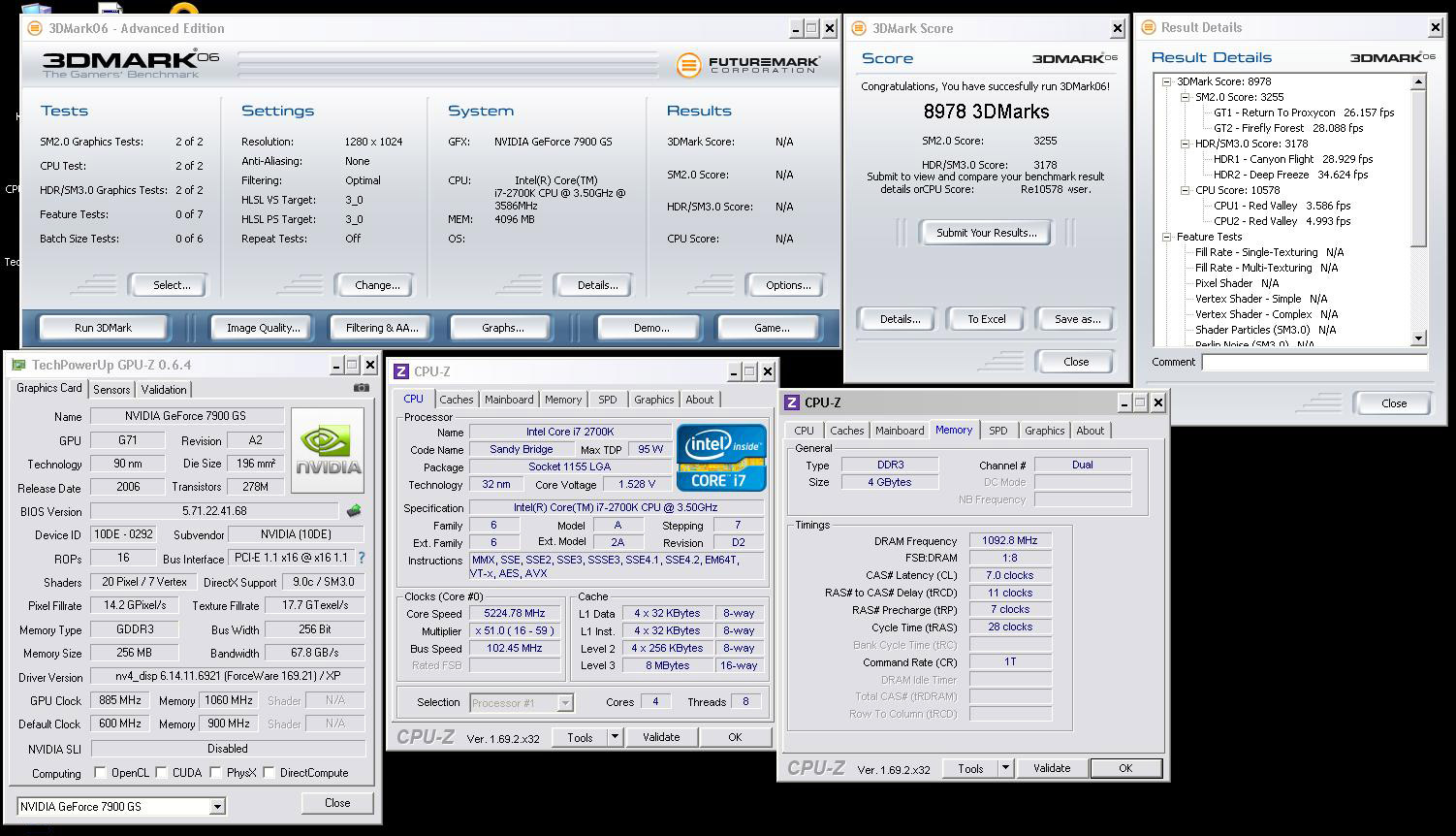Screen dimensions: 1456x836
Task: Click the title bar icon of the CPU-Z processor window
Action: (x=400, y=371)
